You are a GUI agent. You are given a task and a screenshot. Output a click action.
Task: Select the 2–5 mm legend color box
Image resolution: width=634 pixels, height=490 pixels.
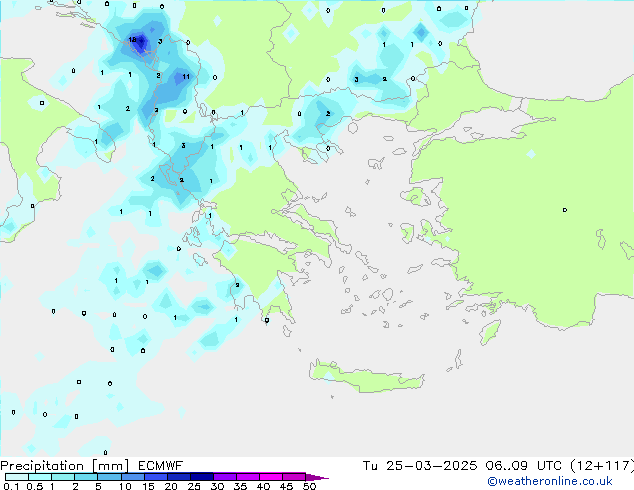click(x=86, y=477)
